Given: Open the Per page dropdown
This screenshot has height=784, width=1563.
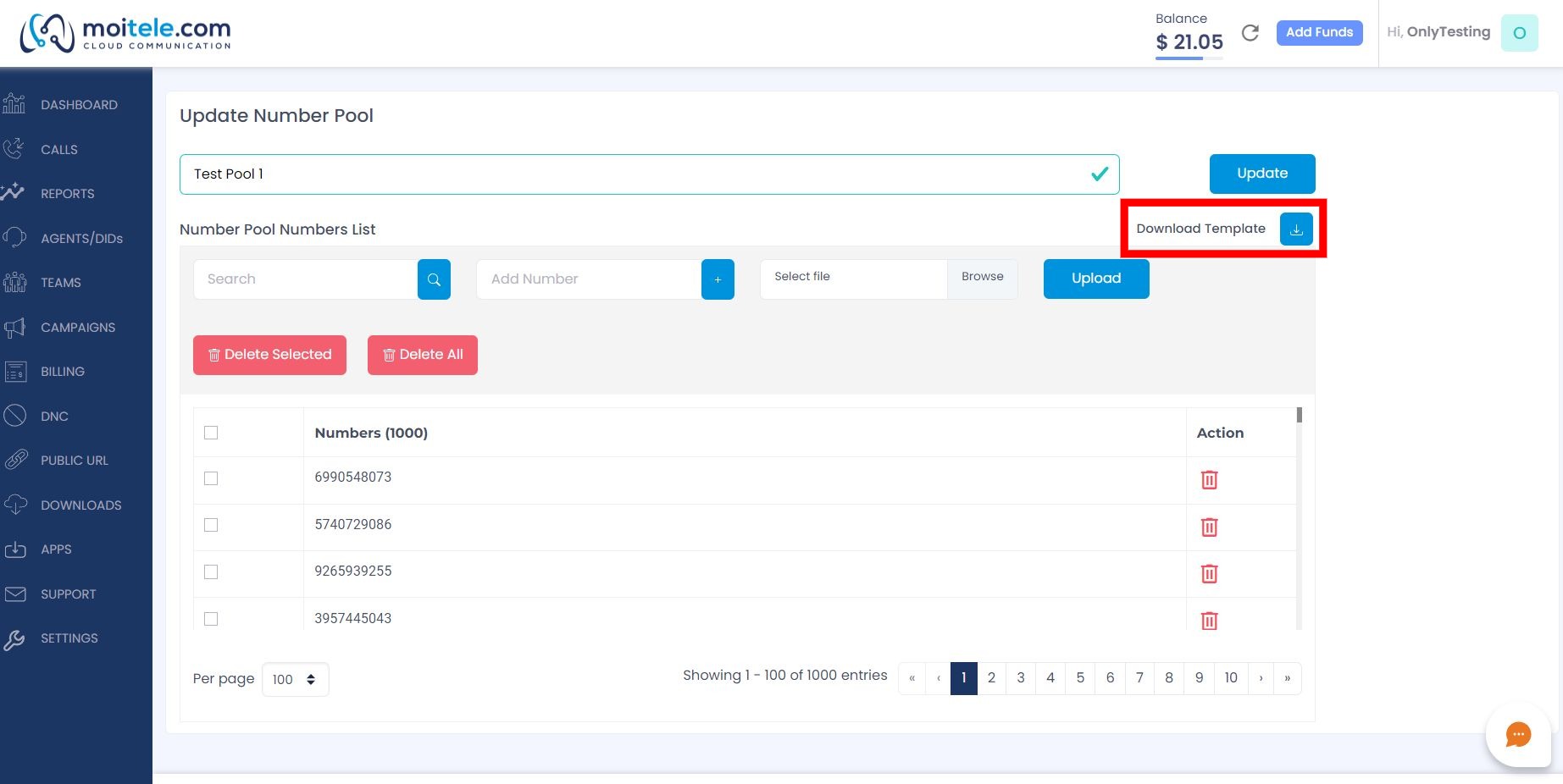Looking at the screenshot, I should pos(295,679).
